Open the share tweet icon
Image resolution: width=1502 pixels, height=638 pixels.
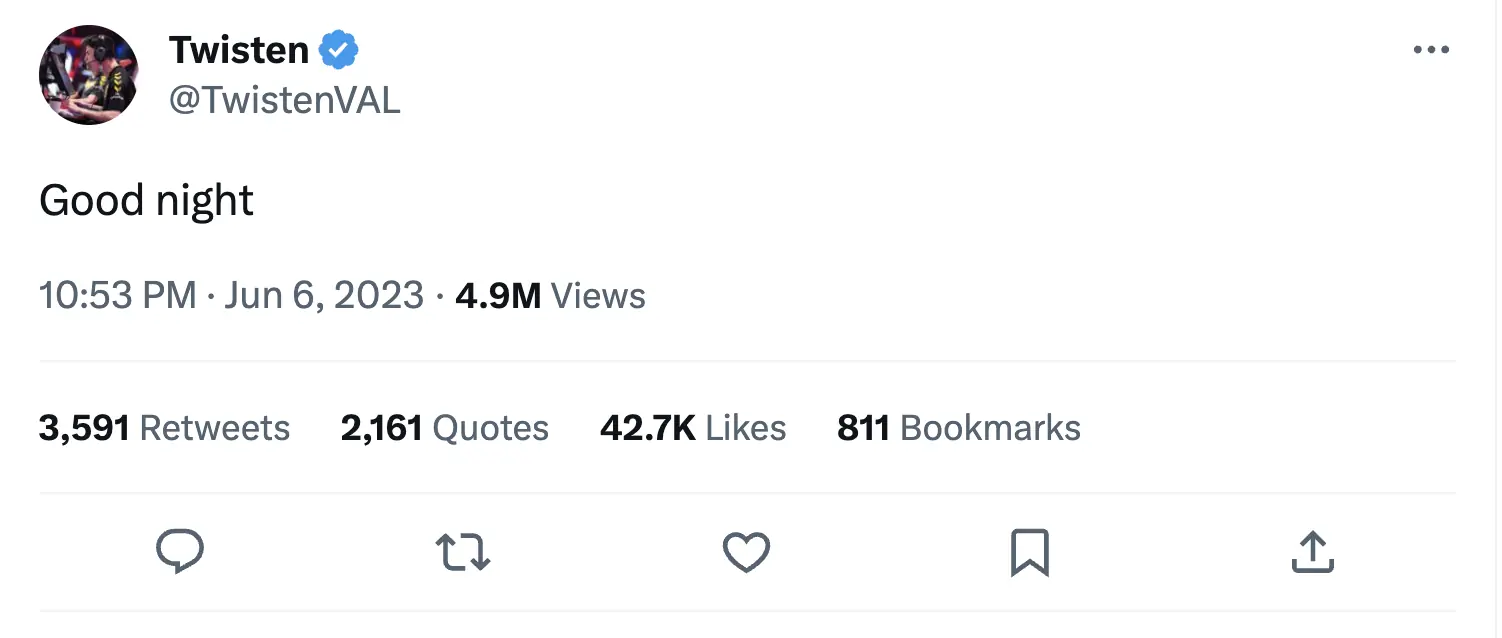[1312, 552]
